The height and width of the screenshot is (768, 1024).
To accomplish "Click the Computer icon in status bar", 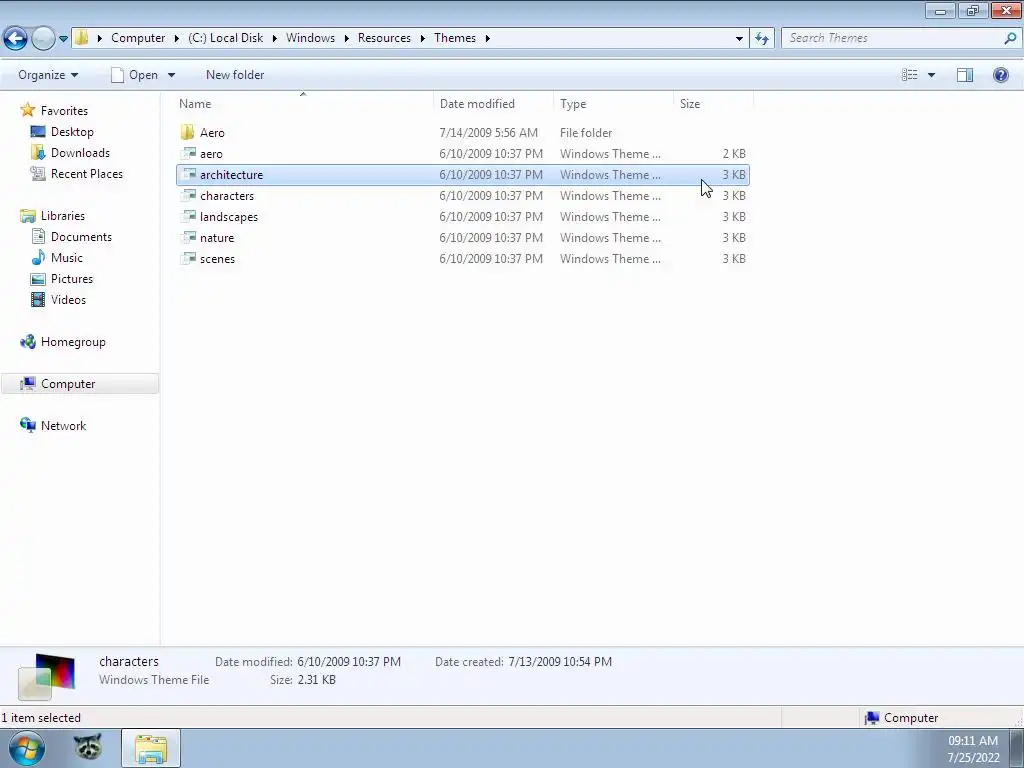I will coord(871,718).
